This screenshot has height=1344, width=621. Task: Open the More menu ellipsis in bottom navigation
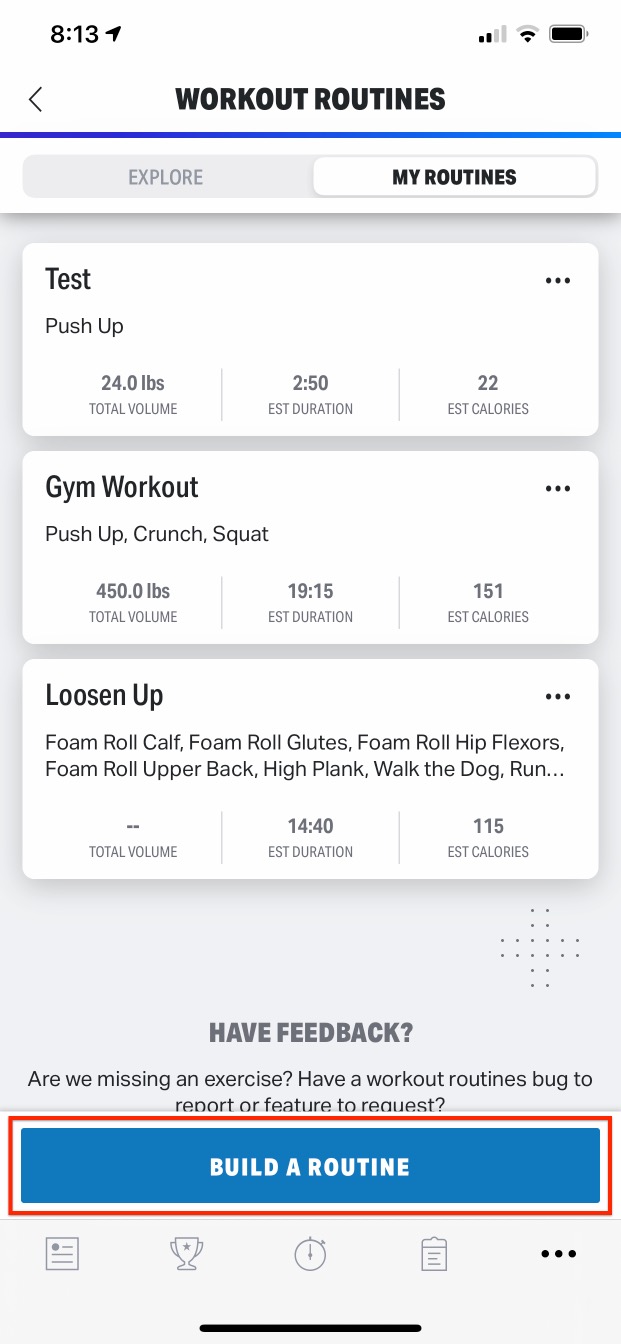point(558,1253)
